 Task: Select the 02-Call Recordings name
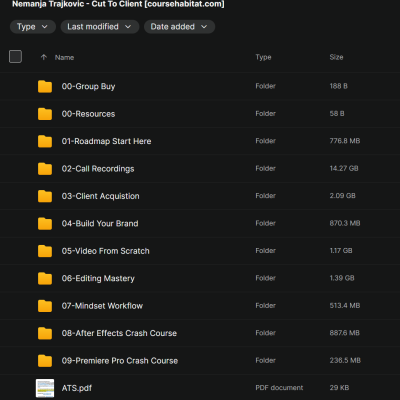point(98,169)
